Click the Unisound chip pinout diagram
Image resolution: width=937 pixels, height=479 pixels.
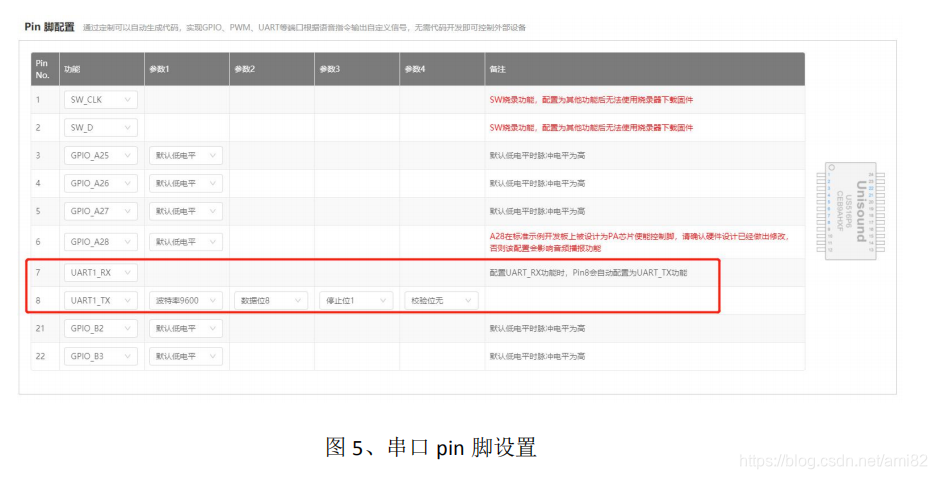pos(851,211)
